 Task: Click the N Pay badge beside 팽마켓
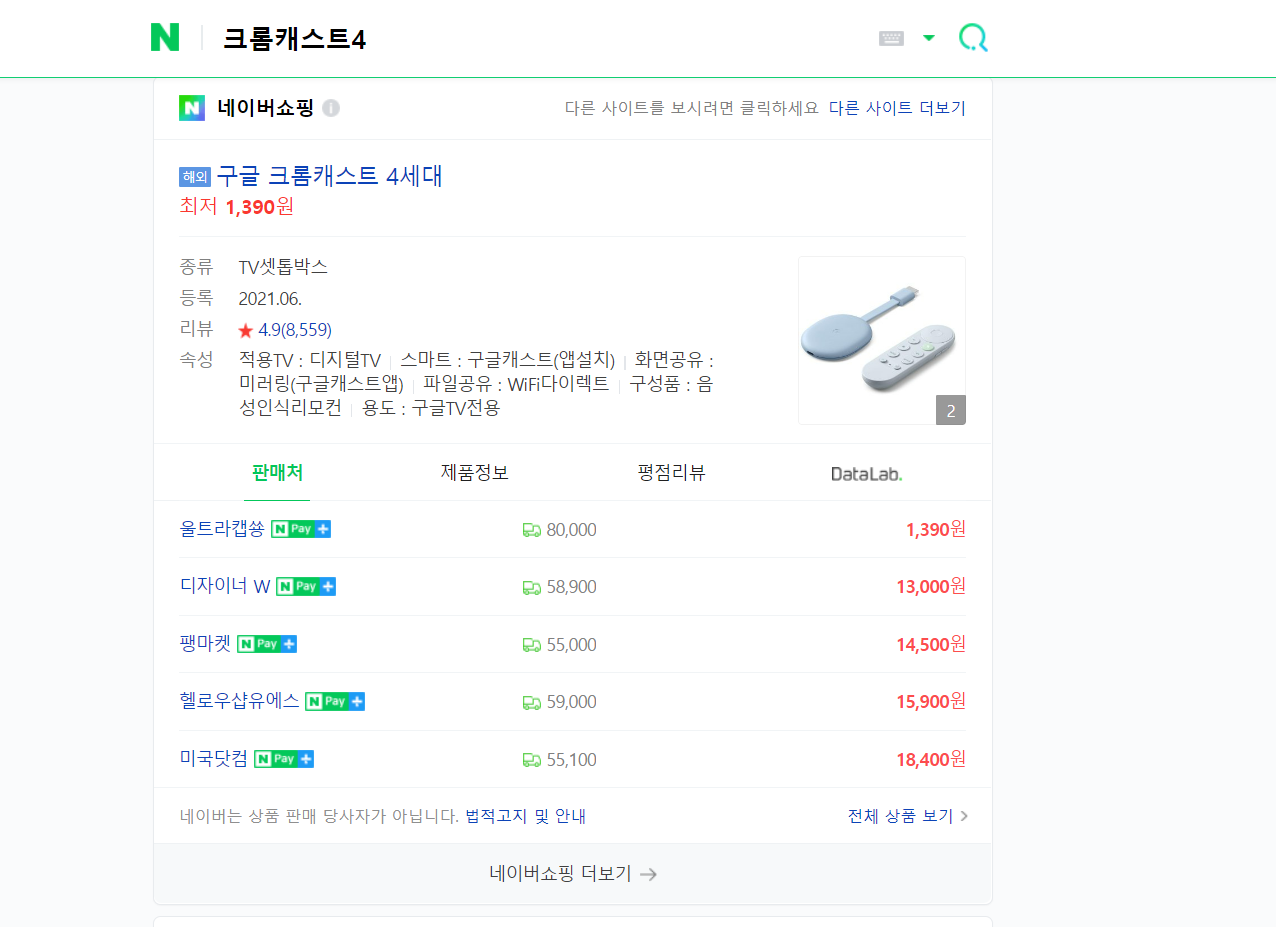click(x=267, y=644)
